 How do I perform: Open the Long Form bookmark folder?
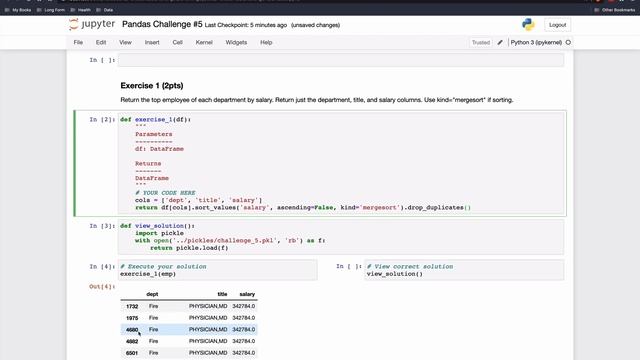point(51,10)
